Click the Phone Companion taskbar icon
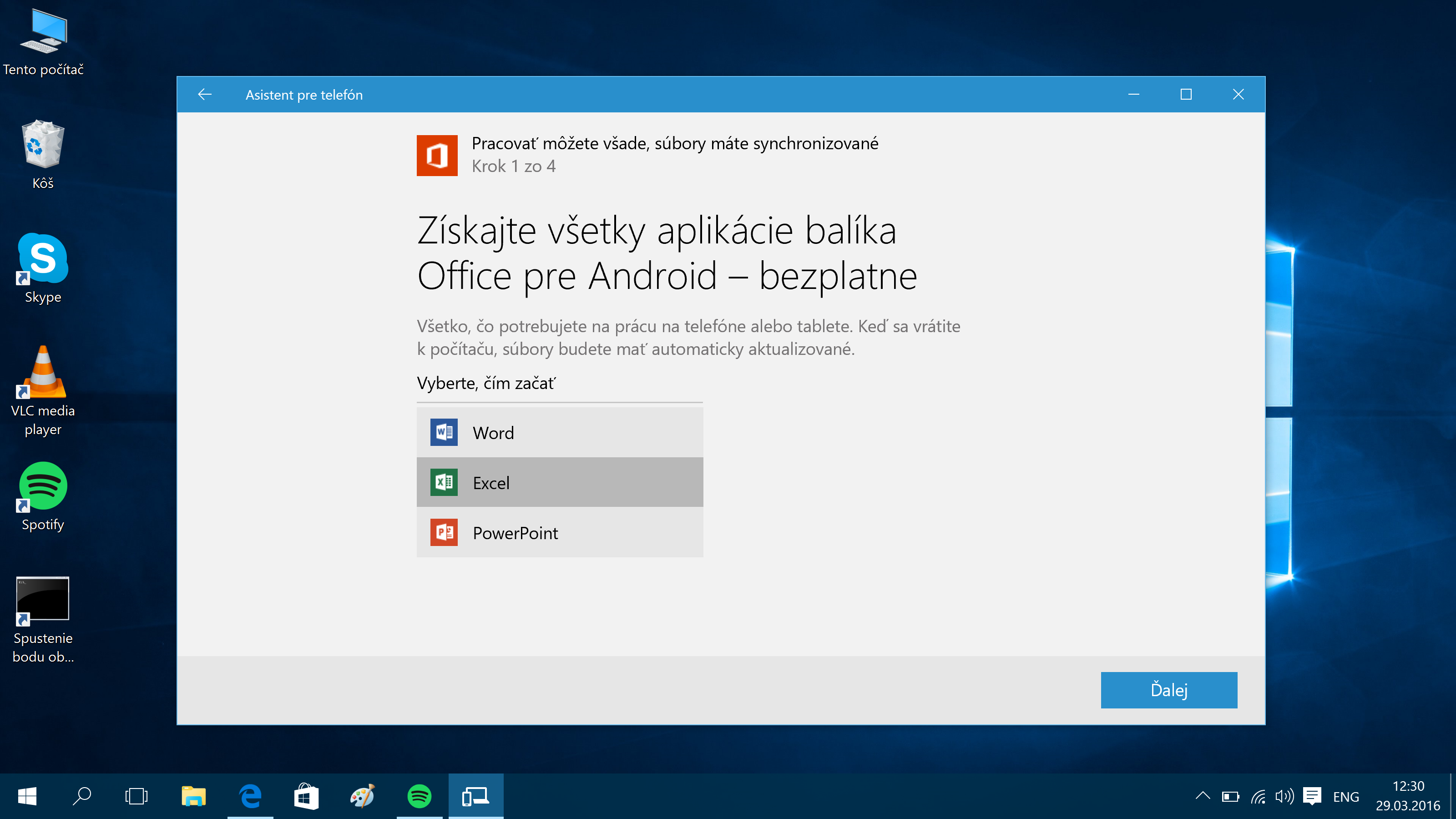 (475, 796)
